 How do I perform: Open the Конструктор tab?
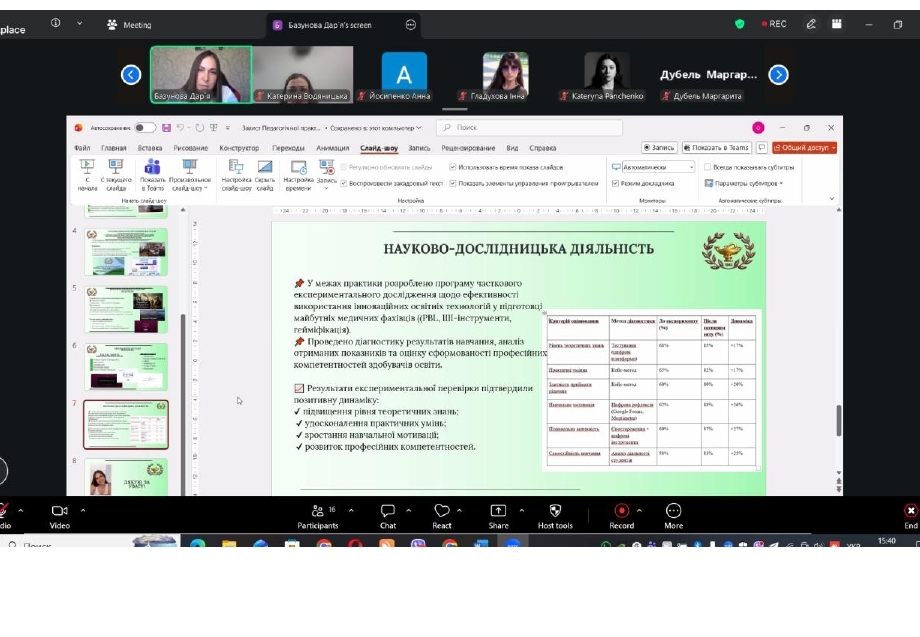click(x=239, y=148)
